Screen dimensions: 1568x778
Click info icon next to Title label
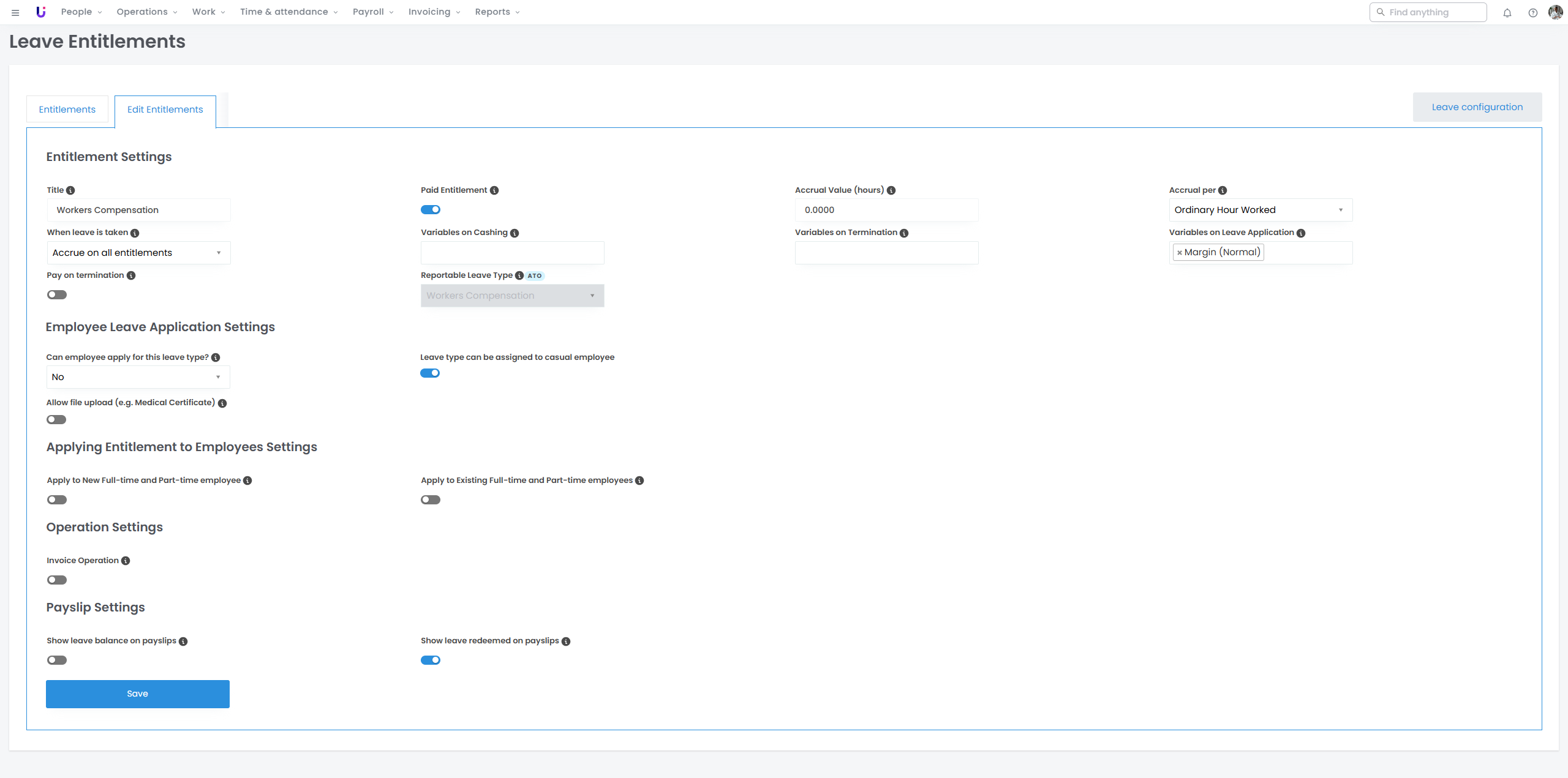coord(70,190)
